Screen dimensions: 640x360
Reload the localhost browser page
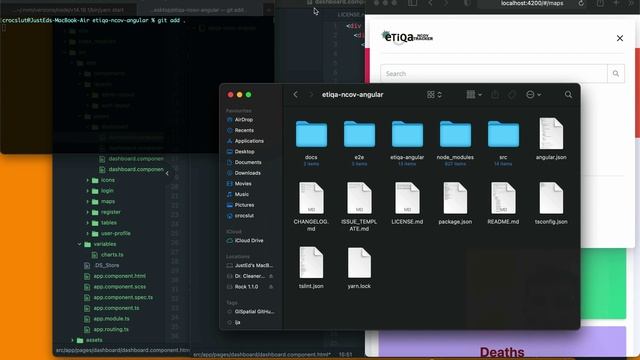(x=581, y=3)
